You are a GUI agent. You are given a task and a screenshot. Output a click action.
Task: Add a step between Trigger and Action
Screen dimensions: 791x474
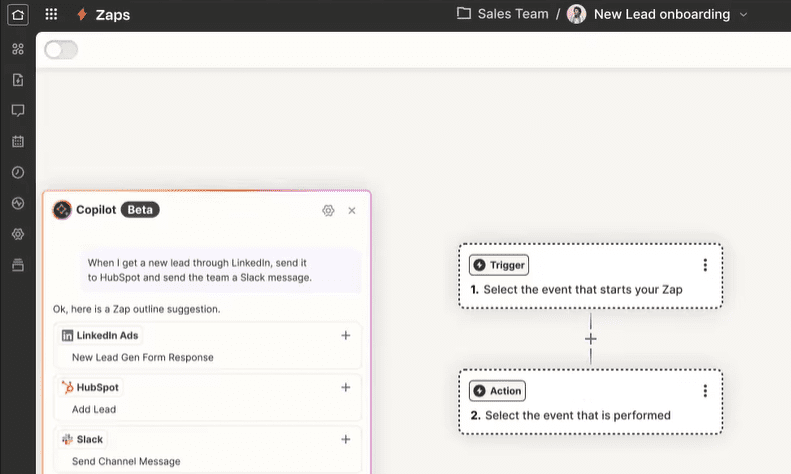point(591,339)
